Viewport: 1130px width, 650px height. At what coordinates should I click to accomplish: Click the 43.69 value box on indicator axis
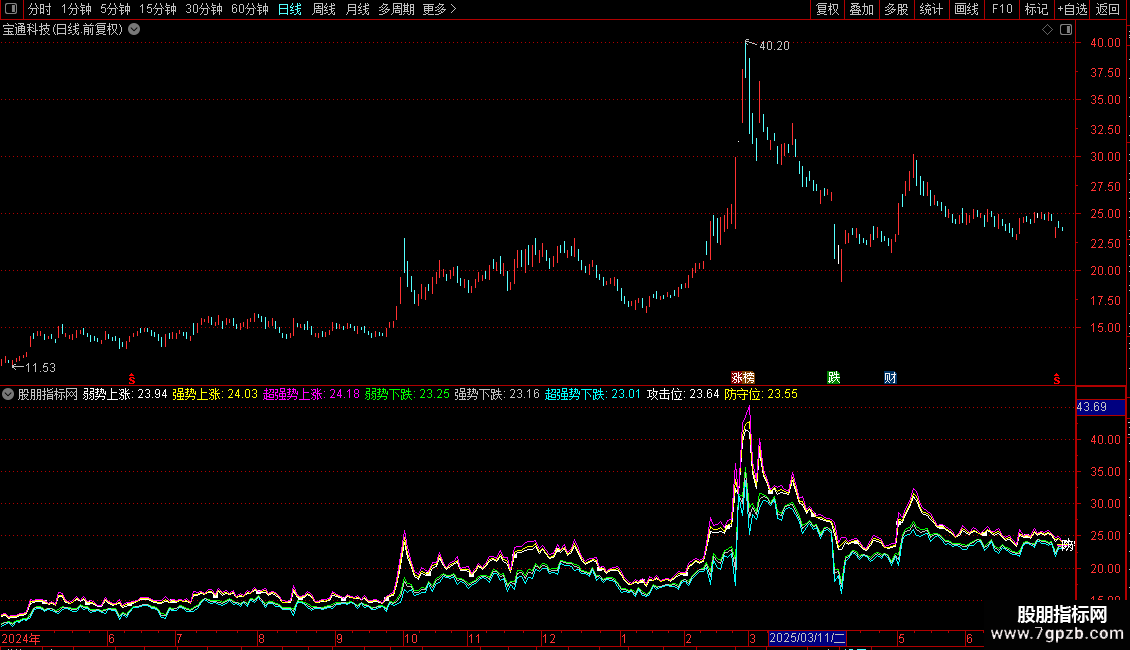point(1100,407)
